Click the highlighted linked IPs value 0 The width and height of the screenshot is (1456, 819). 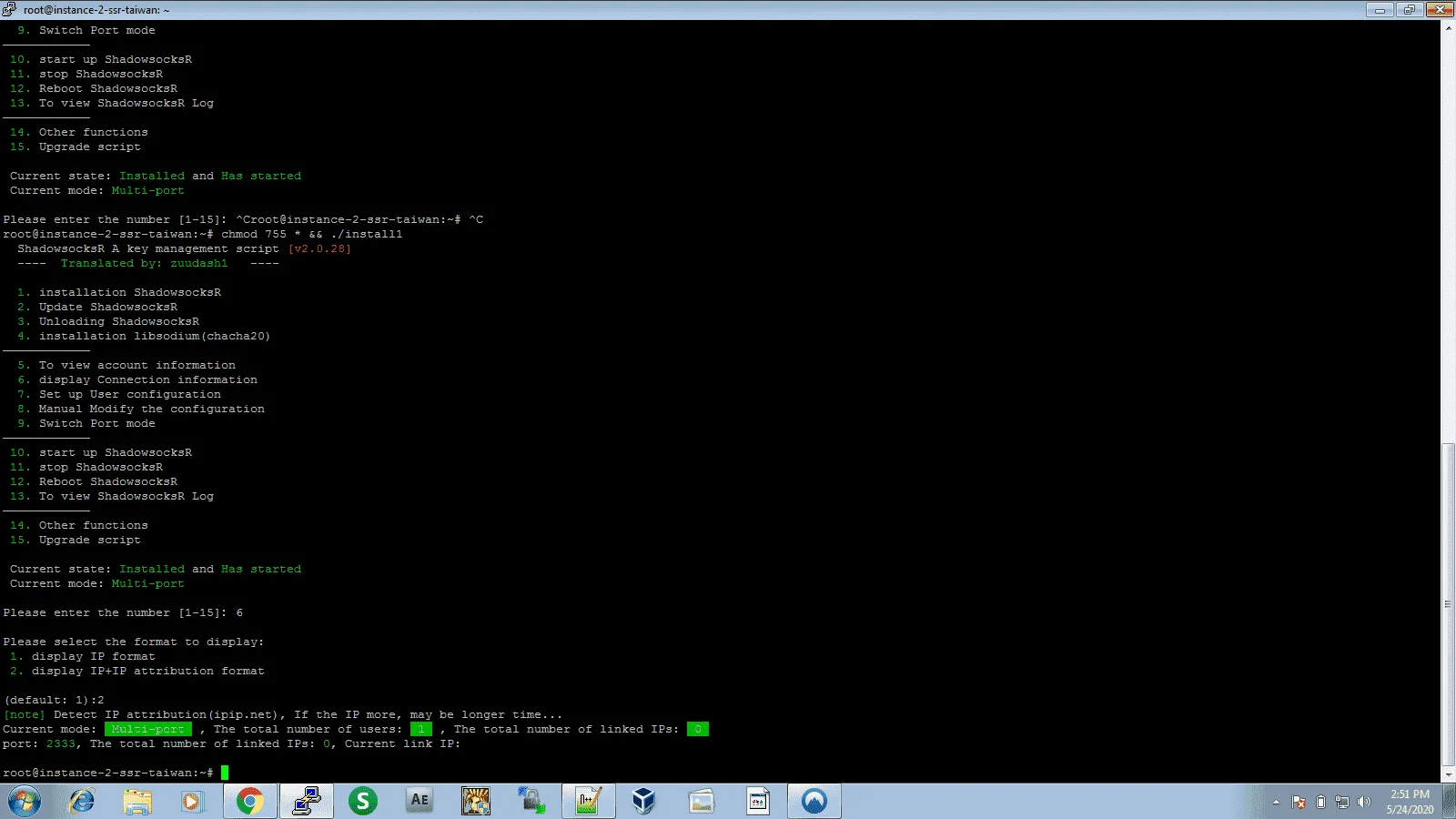(x=698, y=729)
